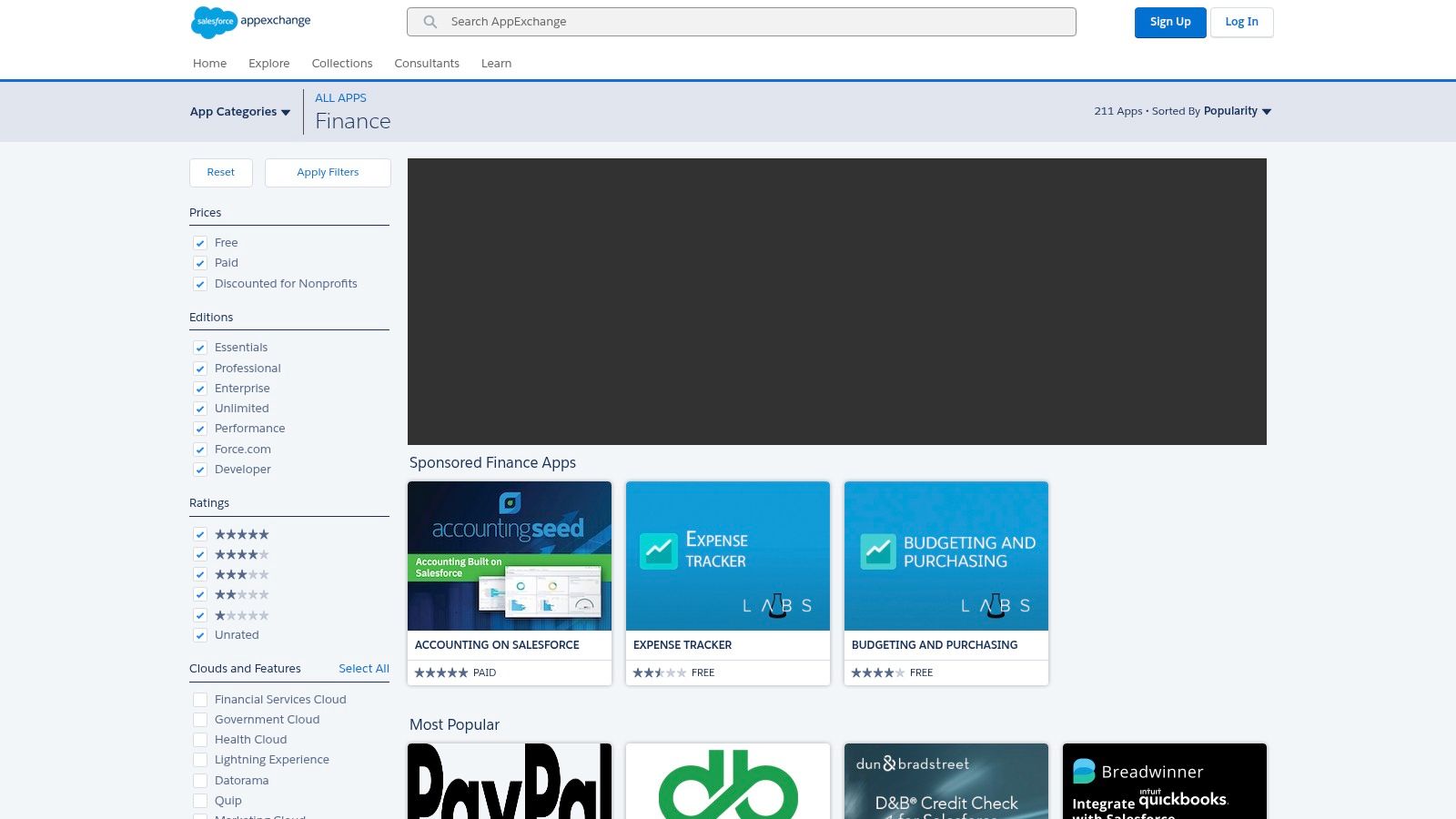
Task: Focus the Search AppExchange field
Action: 742,22
